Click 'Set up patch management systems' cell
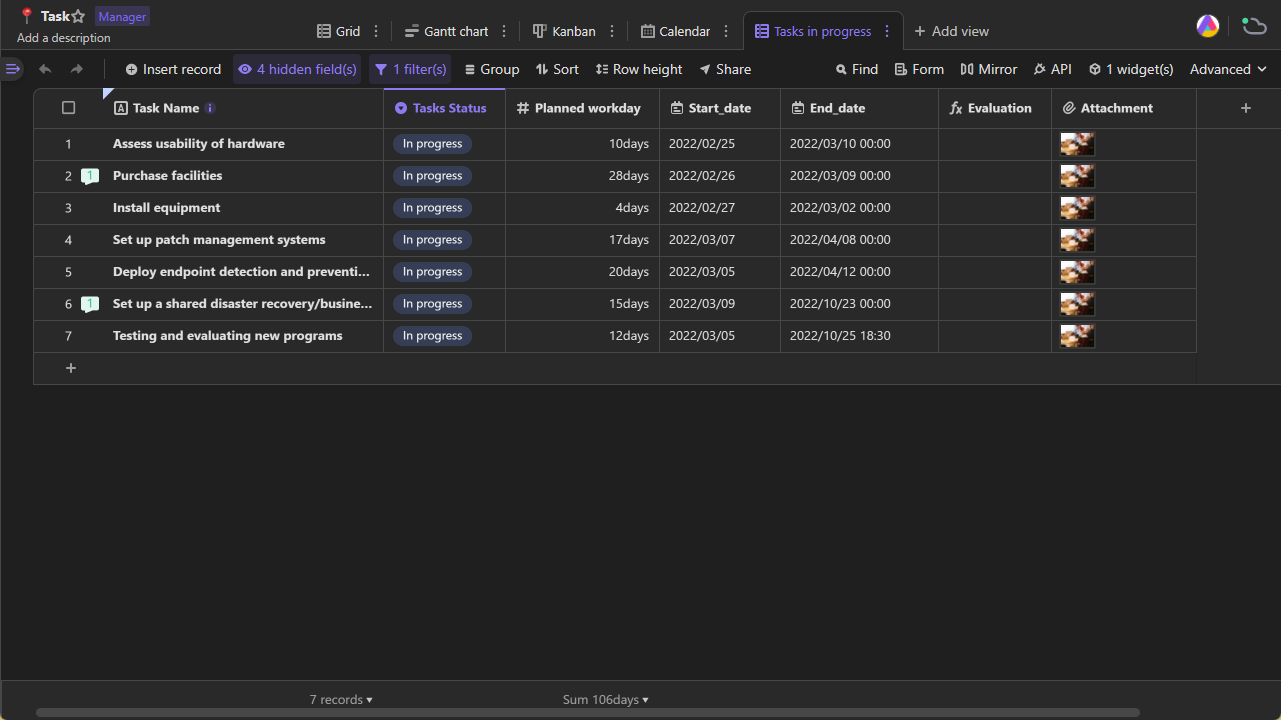This screenshot has height=720, width=1281. [243, 240]
